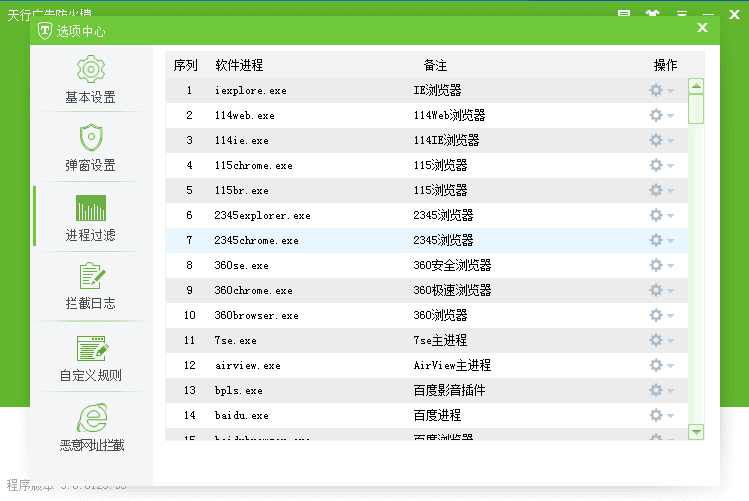Expand action dropdown arrow for 114web.exe

point(670,116)
